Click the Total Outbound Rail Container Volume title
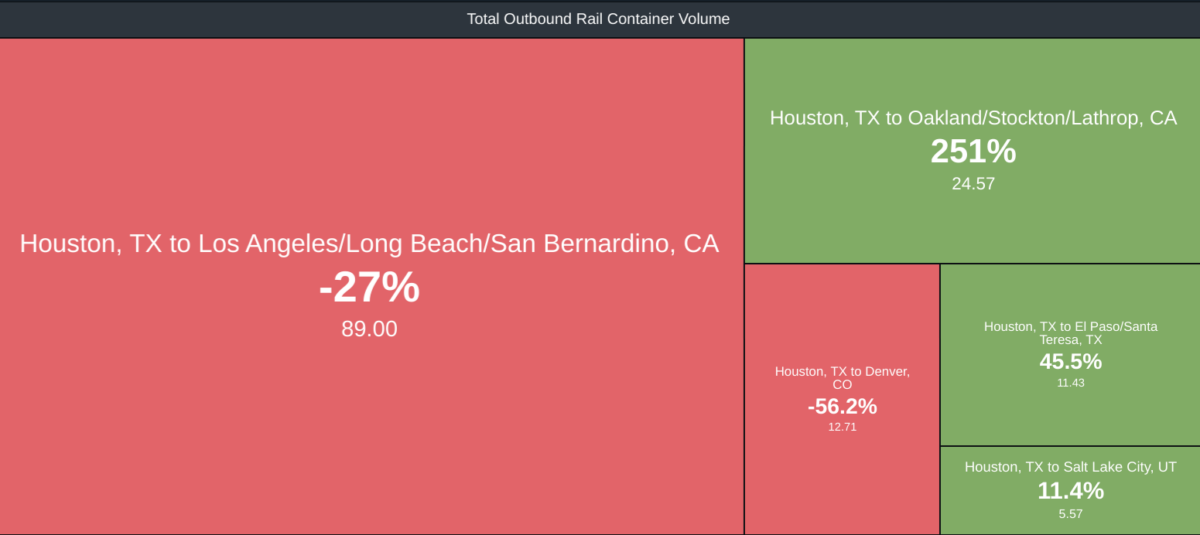Image resolution: width=1200 pixels, height=535 pixels. (598, 19)
